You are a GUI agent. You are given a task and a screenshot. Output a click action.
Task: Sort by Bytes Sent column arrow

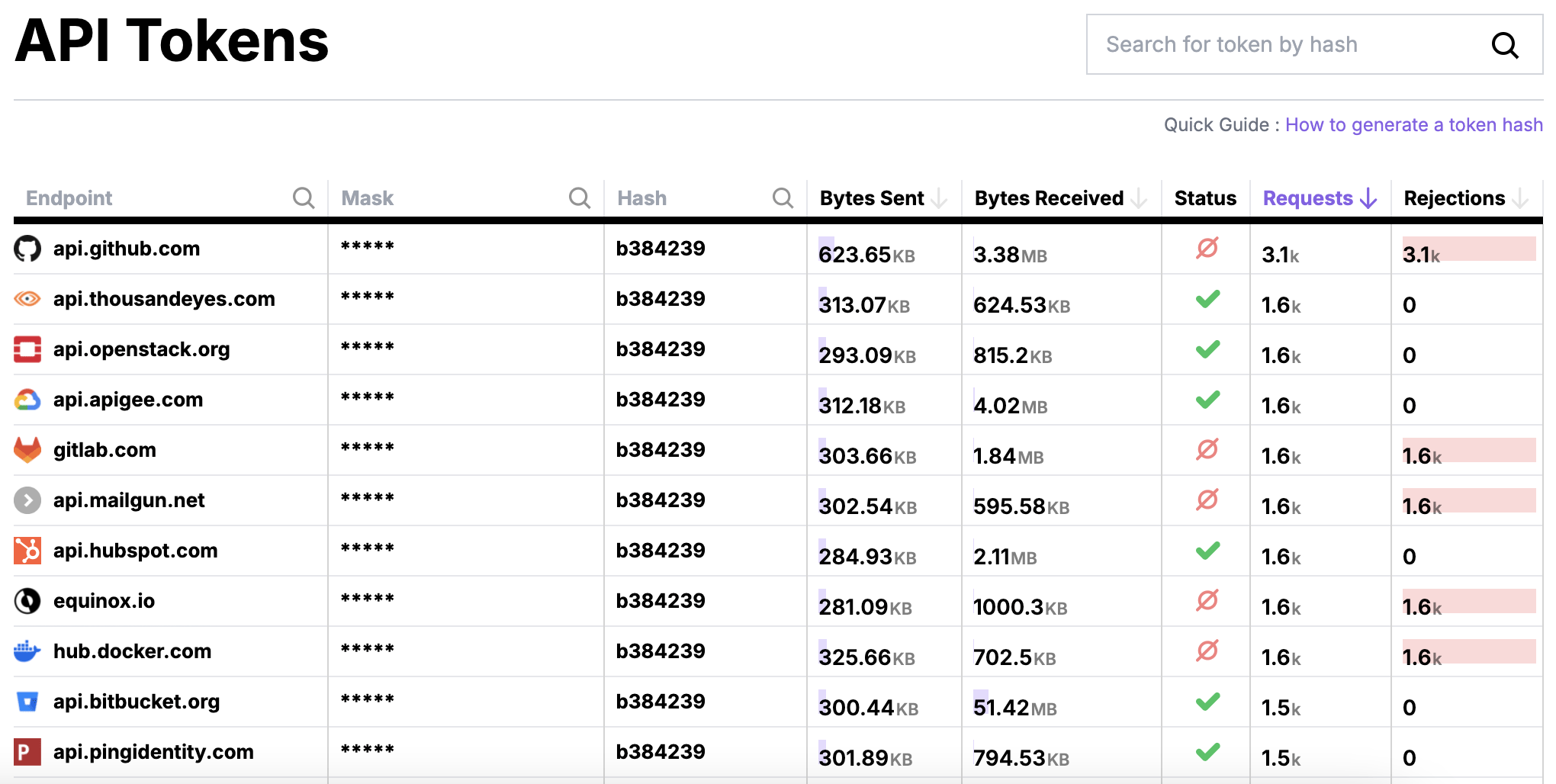pyautogui.click(x=940, y=199)
